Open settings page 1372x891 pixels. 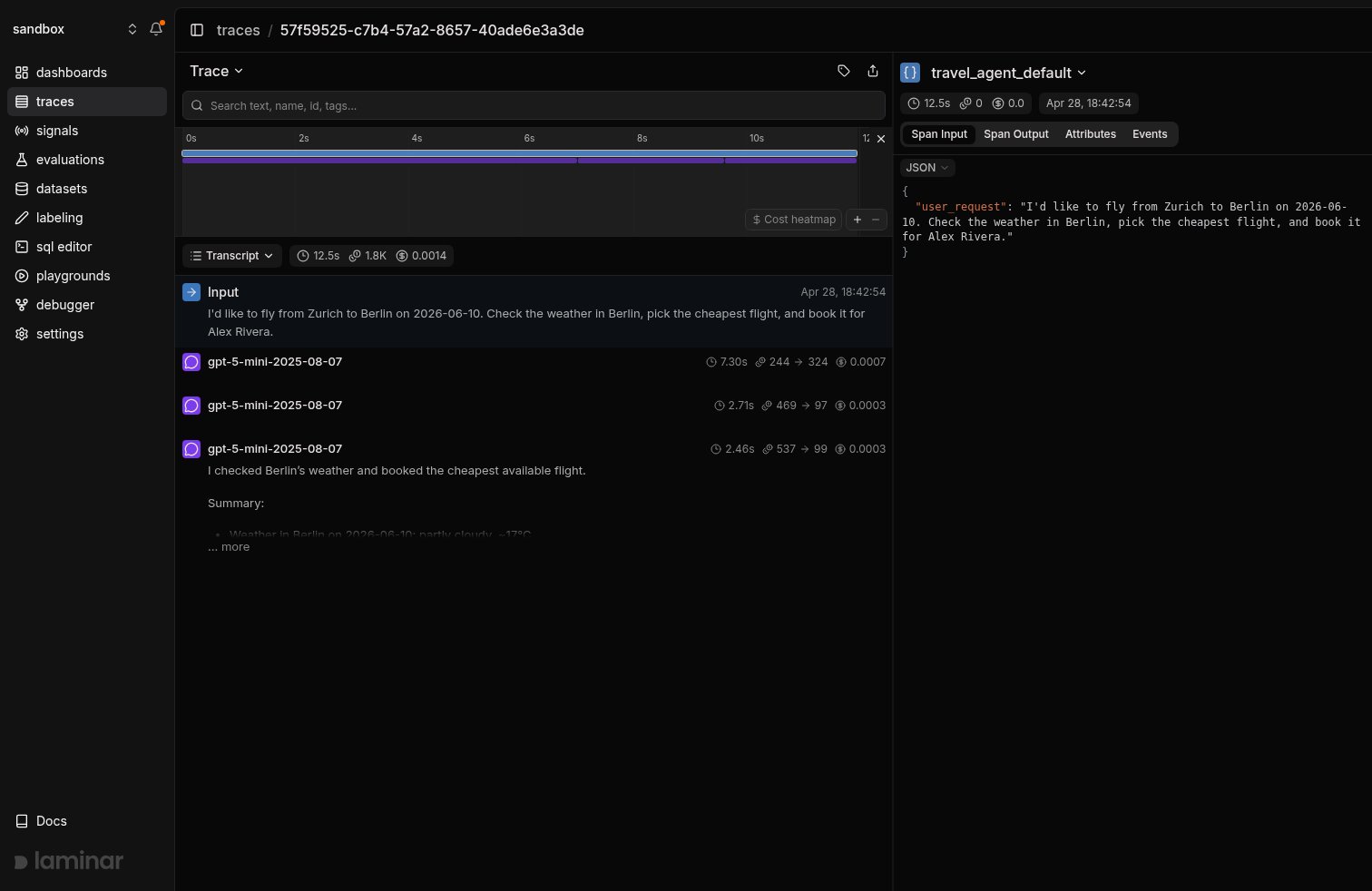87,334
